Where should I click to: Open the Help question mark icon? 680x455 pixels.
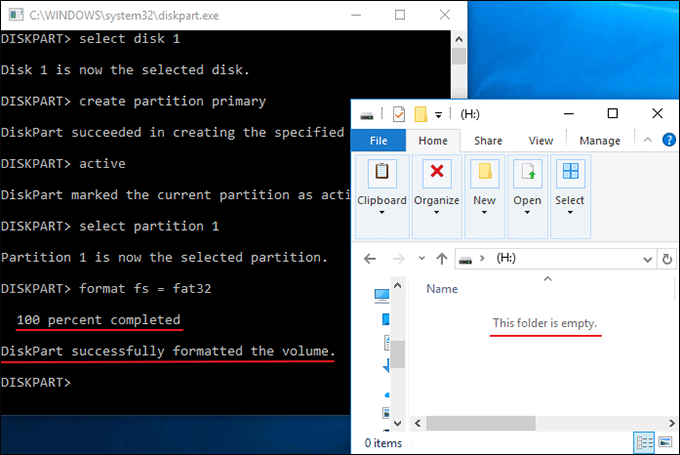(x=669, y=140)
